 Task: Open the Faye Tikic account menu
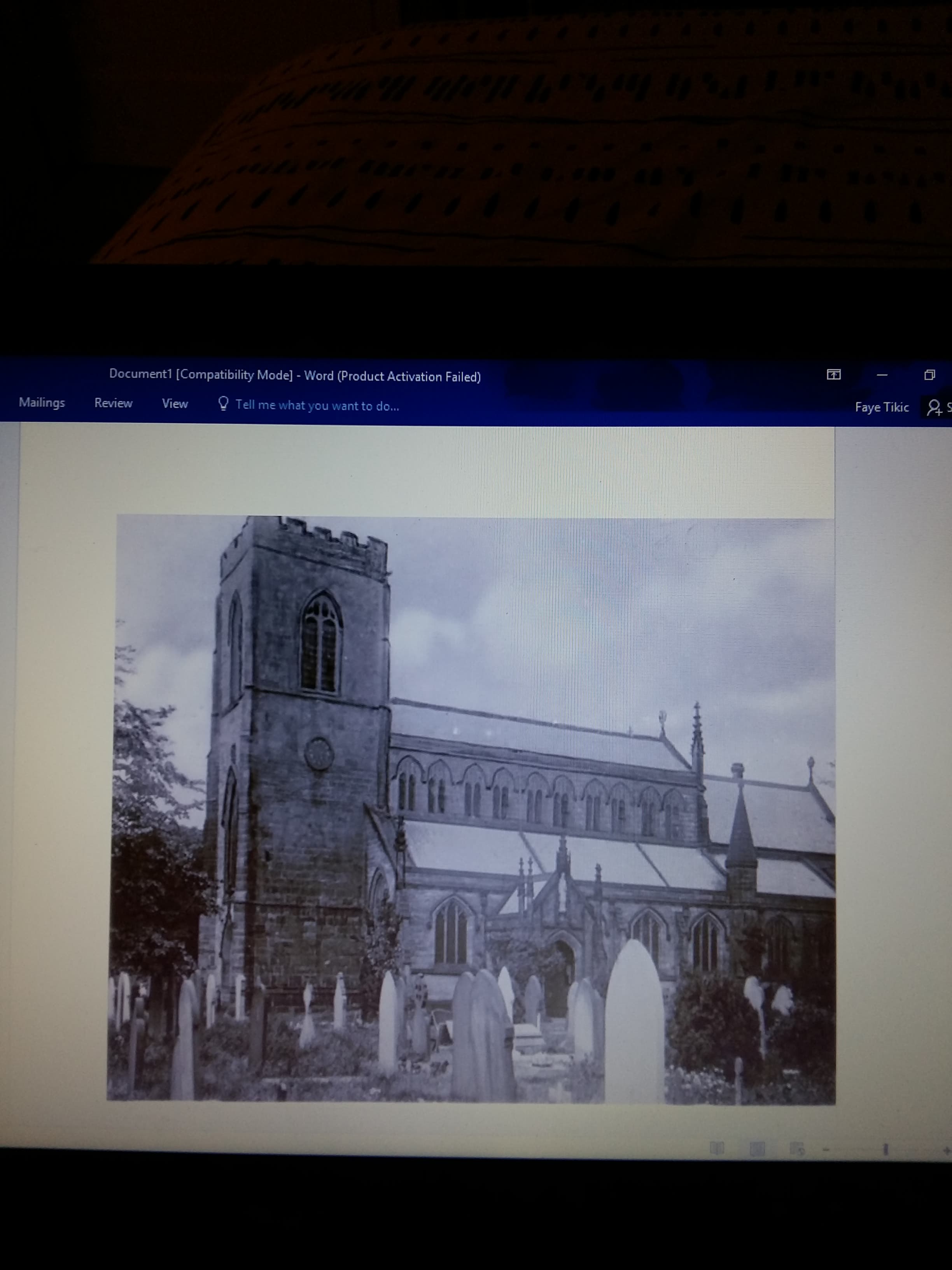click(882, 408)
